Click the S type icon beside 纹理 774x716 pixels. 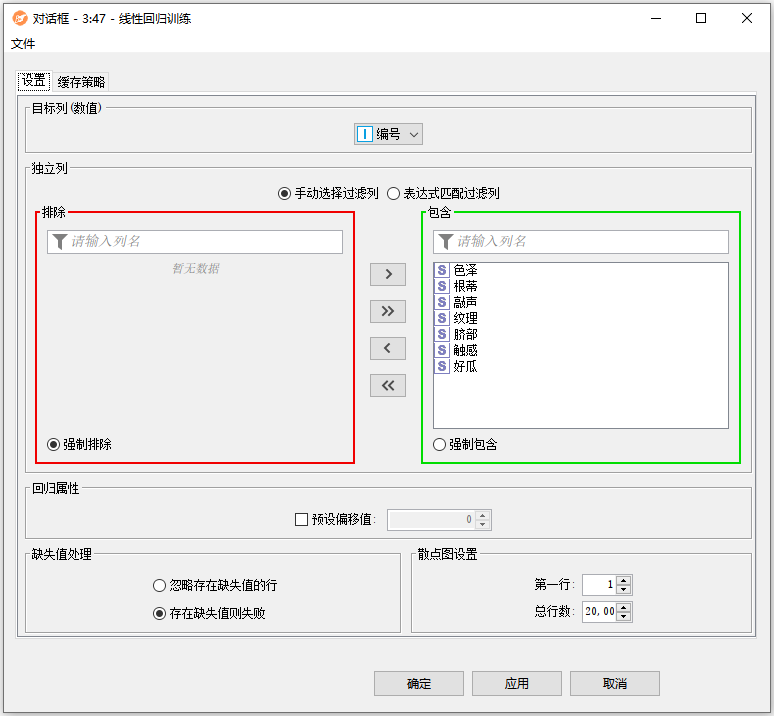[x=442, y=318]
